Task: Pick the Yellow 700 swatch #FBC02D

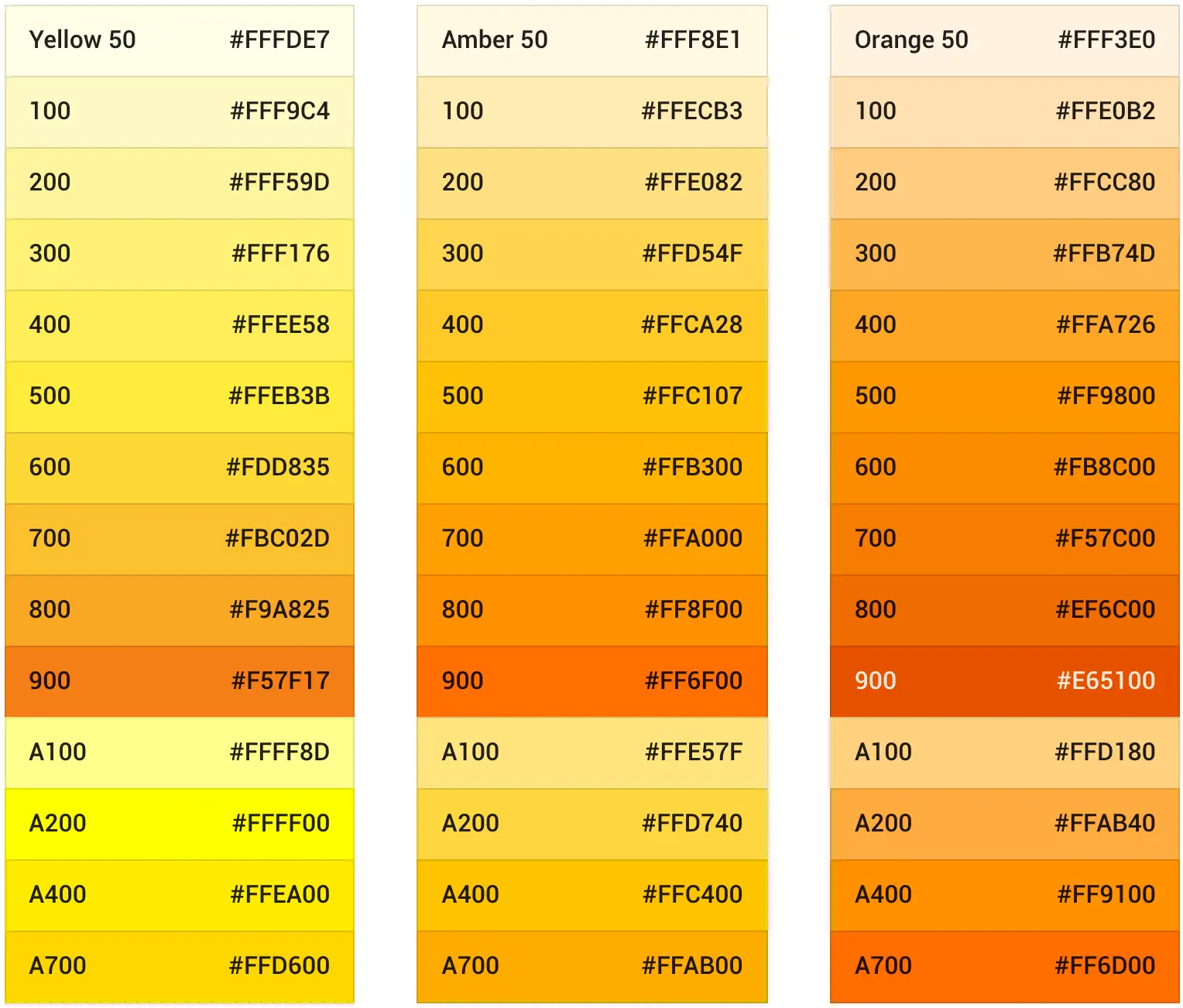Action: coord(180,540)
